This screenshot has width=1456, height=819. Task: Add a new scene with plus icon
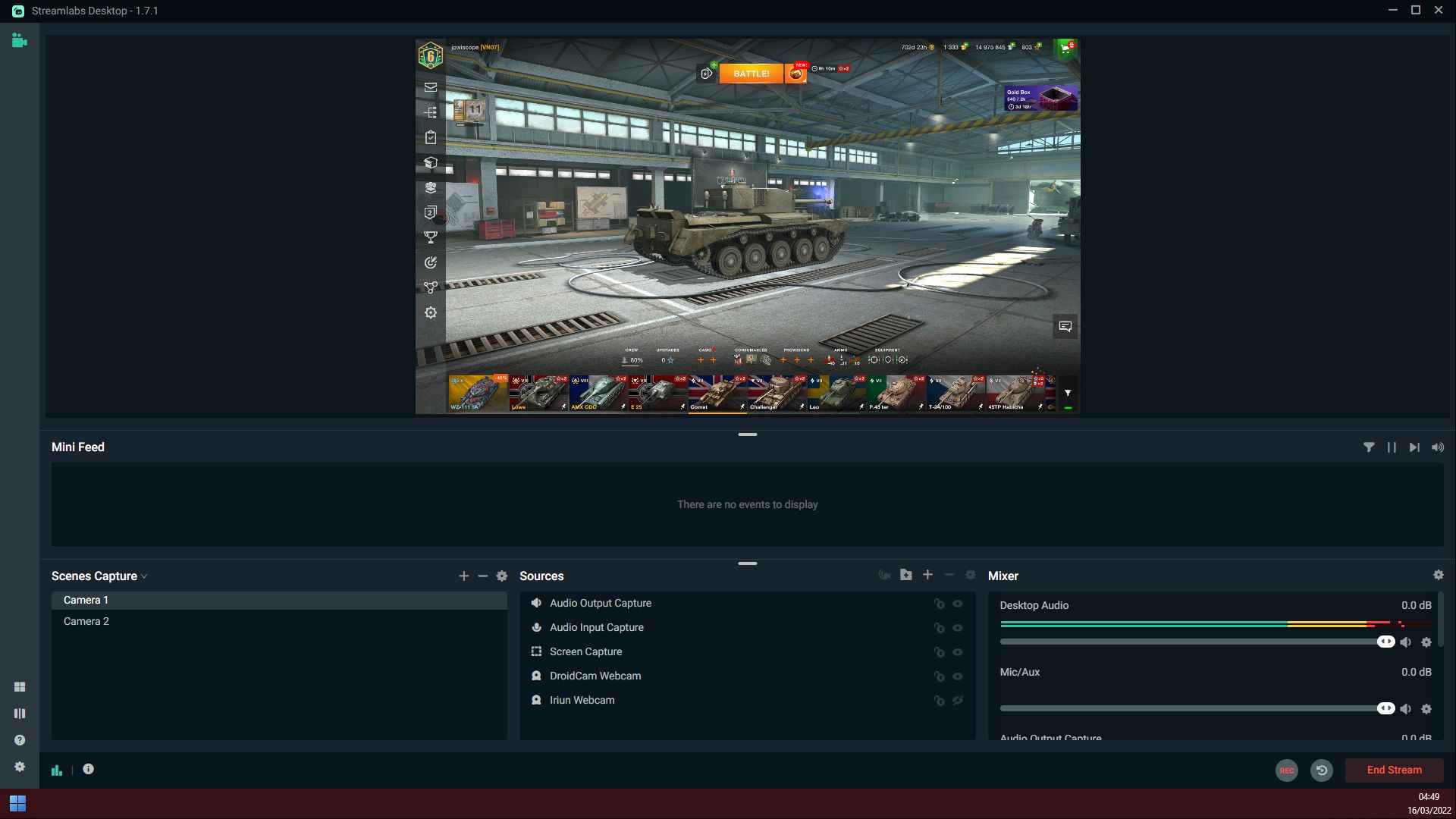click(463, 576)
